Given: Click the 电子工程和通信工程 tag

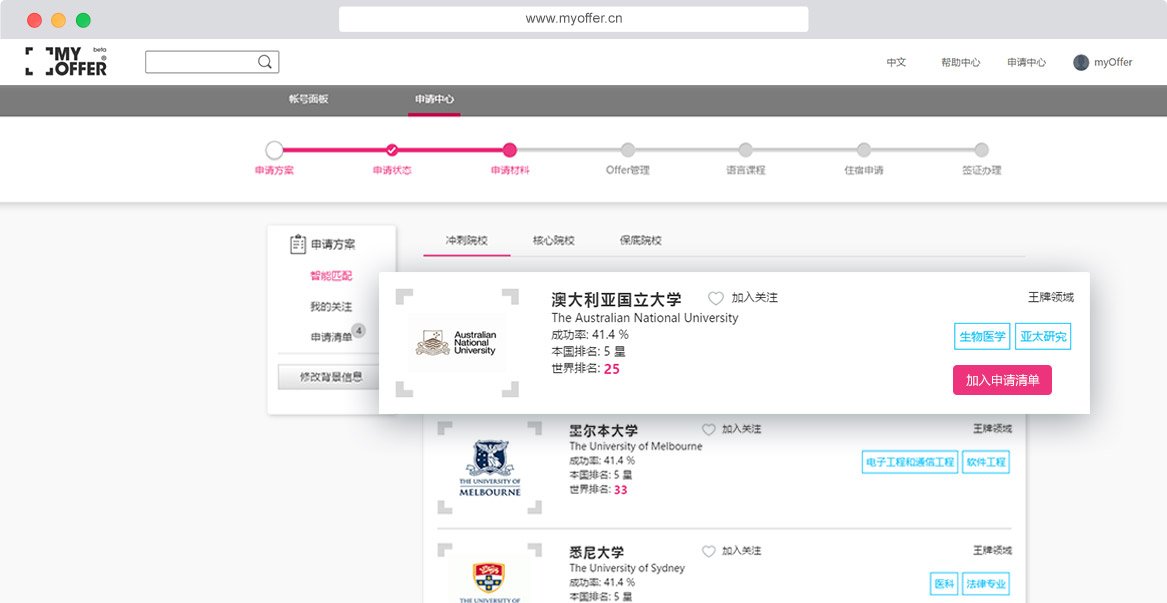Looking at the screenshot, I should click(909, 462).
